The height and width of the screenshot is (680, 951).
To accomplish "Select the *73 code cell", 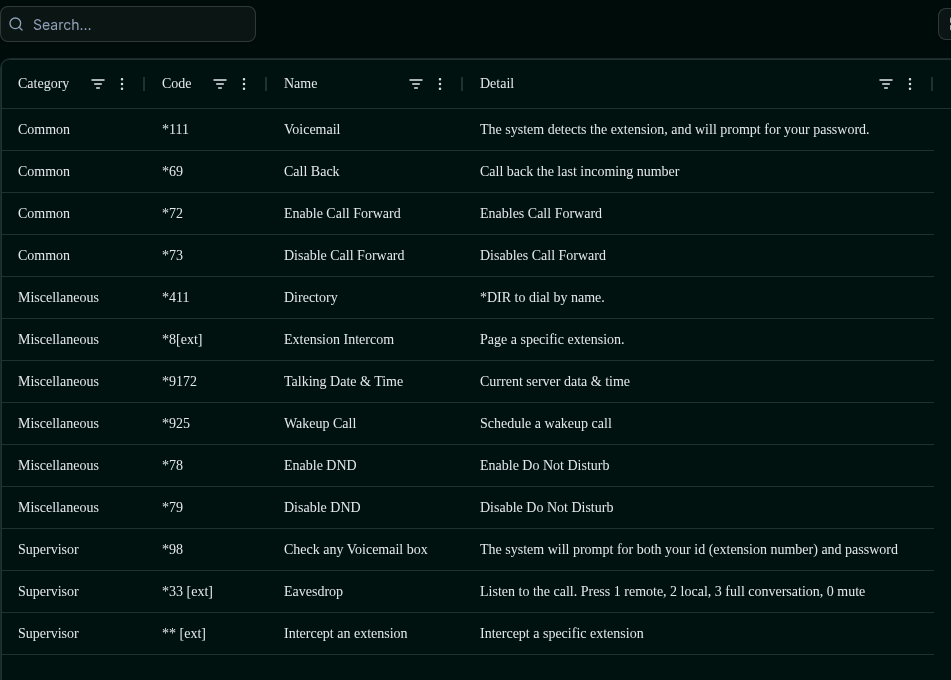I will click(x=172, y=255).
